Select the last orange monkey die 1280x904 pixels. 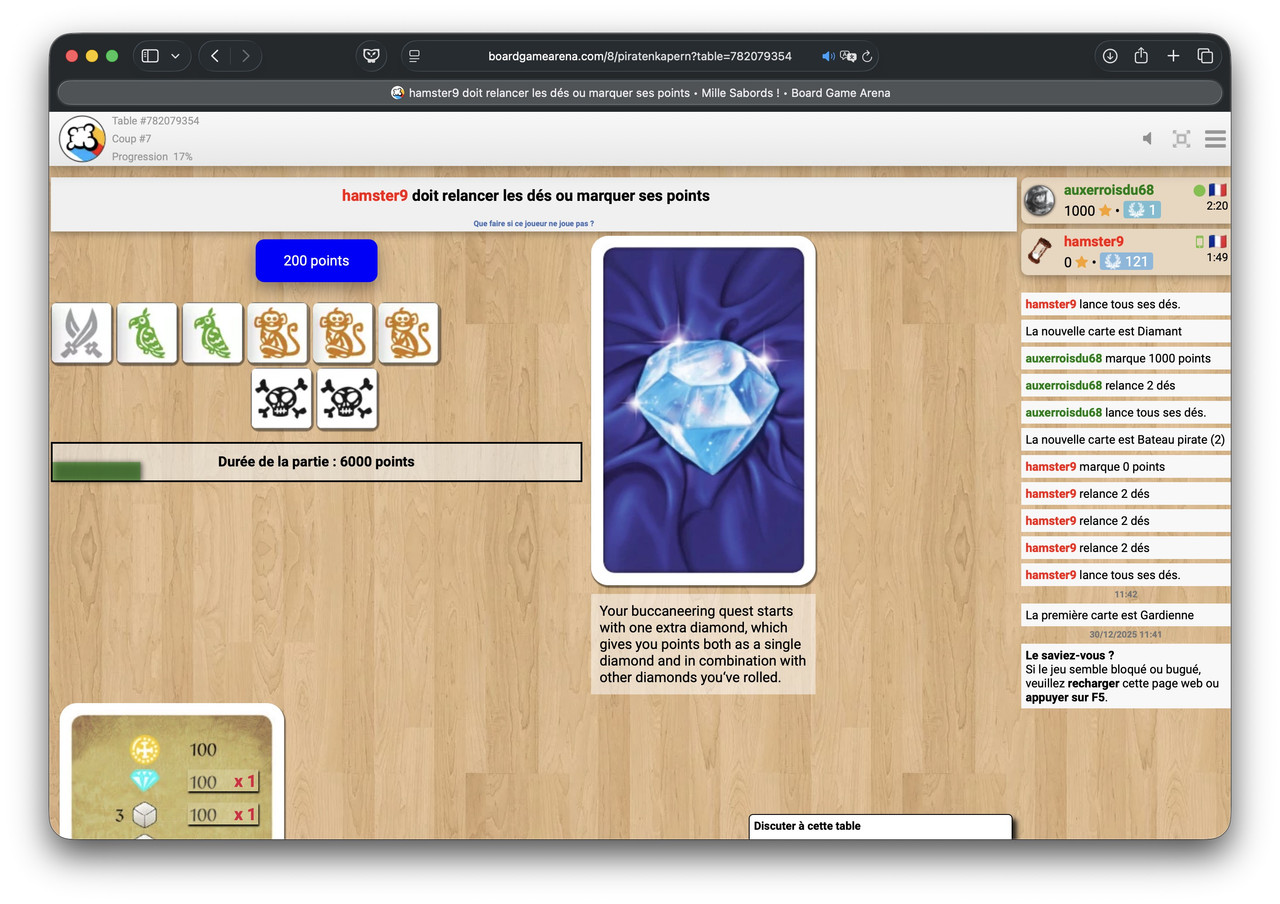[x=408, y=333]
